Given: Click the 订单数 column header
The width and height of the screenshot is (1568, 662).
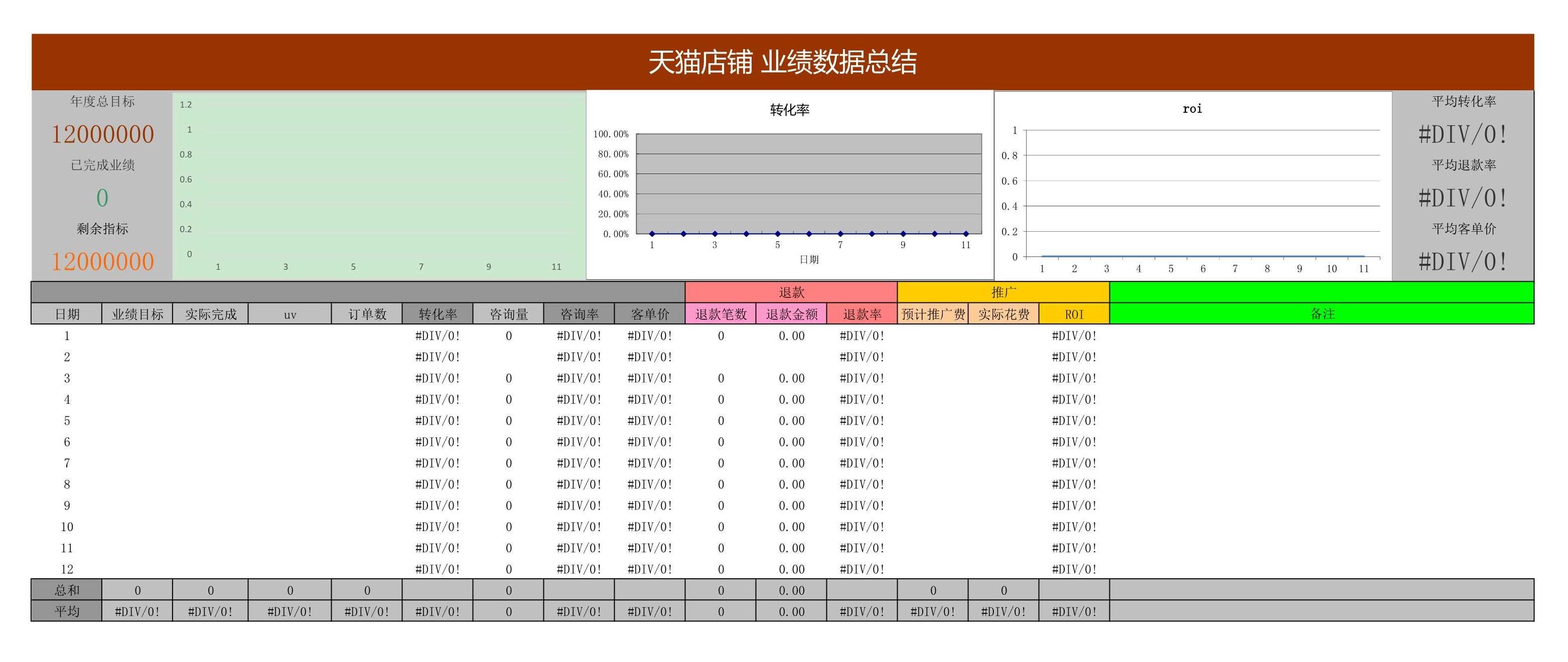Looking at the screenshot, I should (367, 314).
